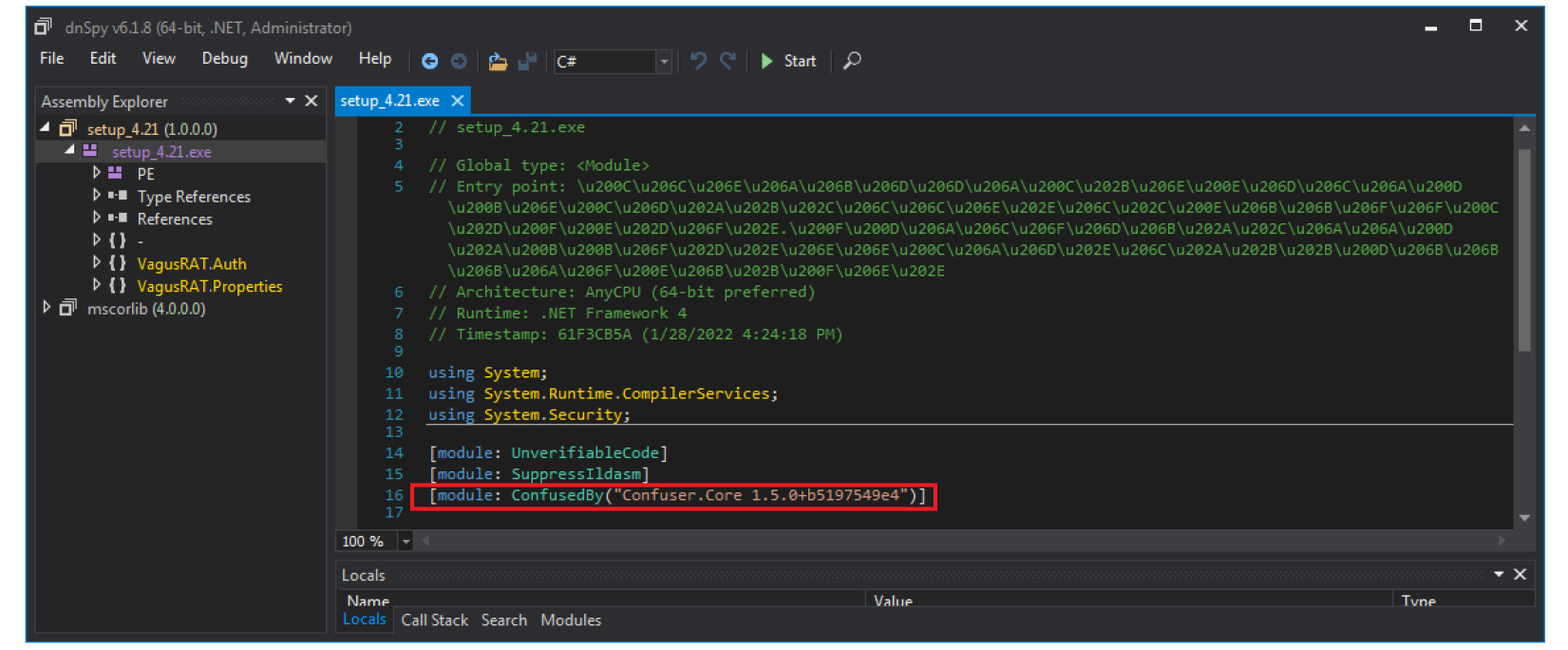Image resolution: width=1568 pixels, height=650 pixels.
Task: Click the dnSpy application icon in title bar
Action: tap(44, 27)
